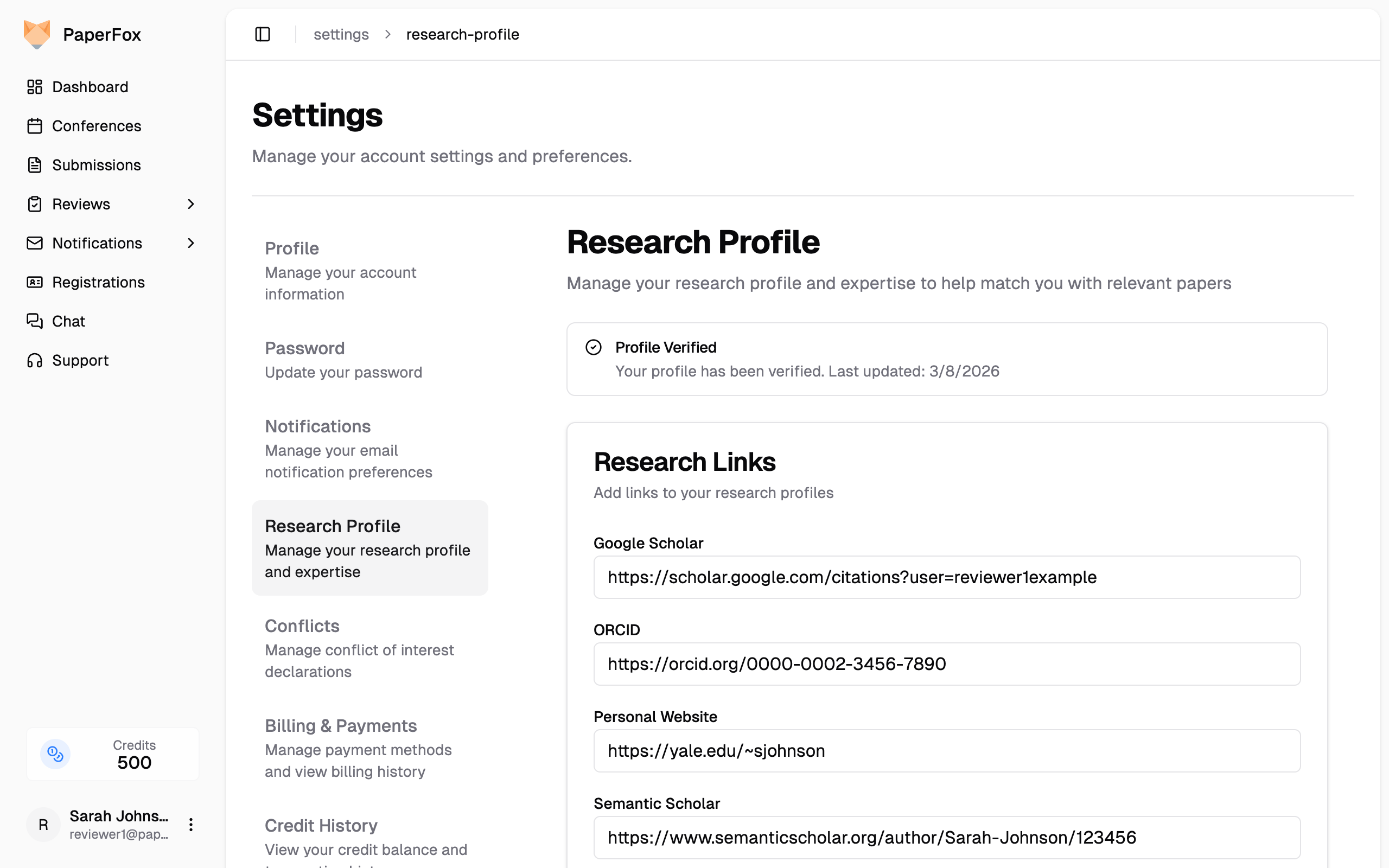This screenshot has height=868, width=1389.
Task: Open Registrations in the sidebar
Action: click(x=98, y=282)
